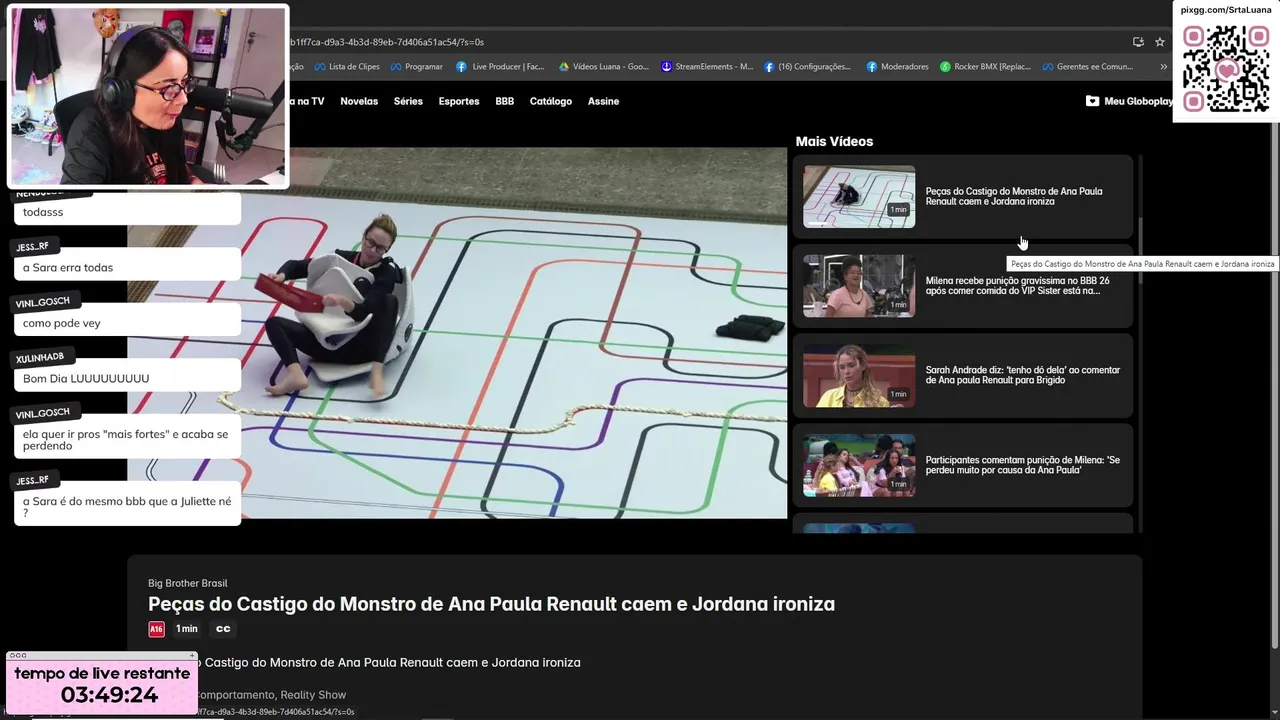Open the Live Producer Facebook bookmark
Viewport: 1280px width, 720px height.
(500, 67)
